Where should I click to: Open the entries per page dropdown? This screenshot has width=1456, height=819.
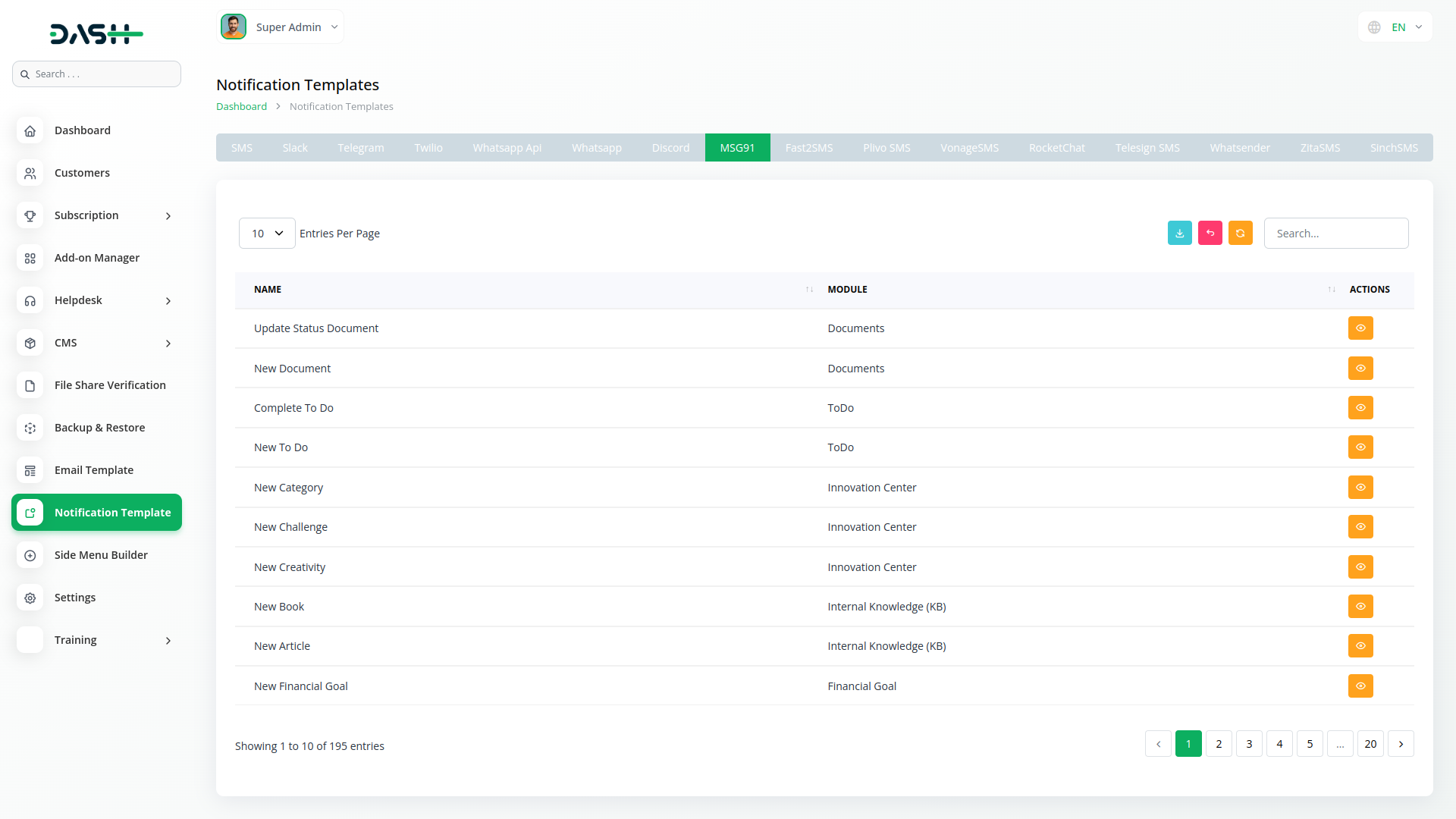point(267,234)
